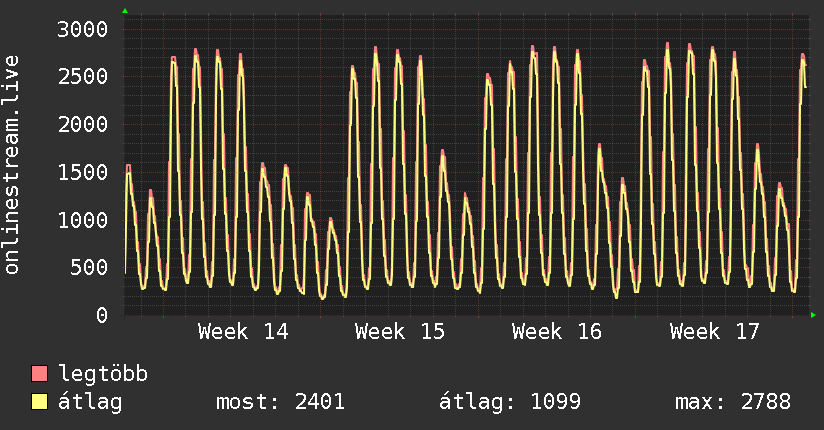Click the yellow-swatch átlag legend label

(90, 402)
